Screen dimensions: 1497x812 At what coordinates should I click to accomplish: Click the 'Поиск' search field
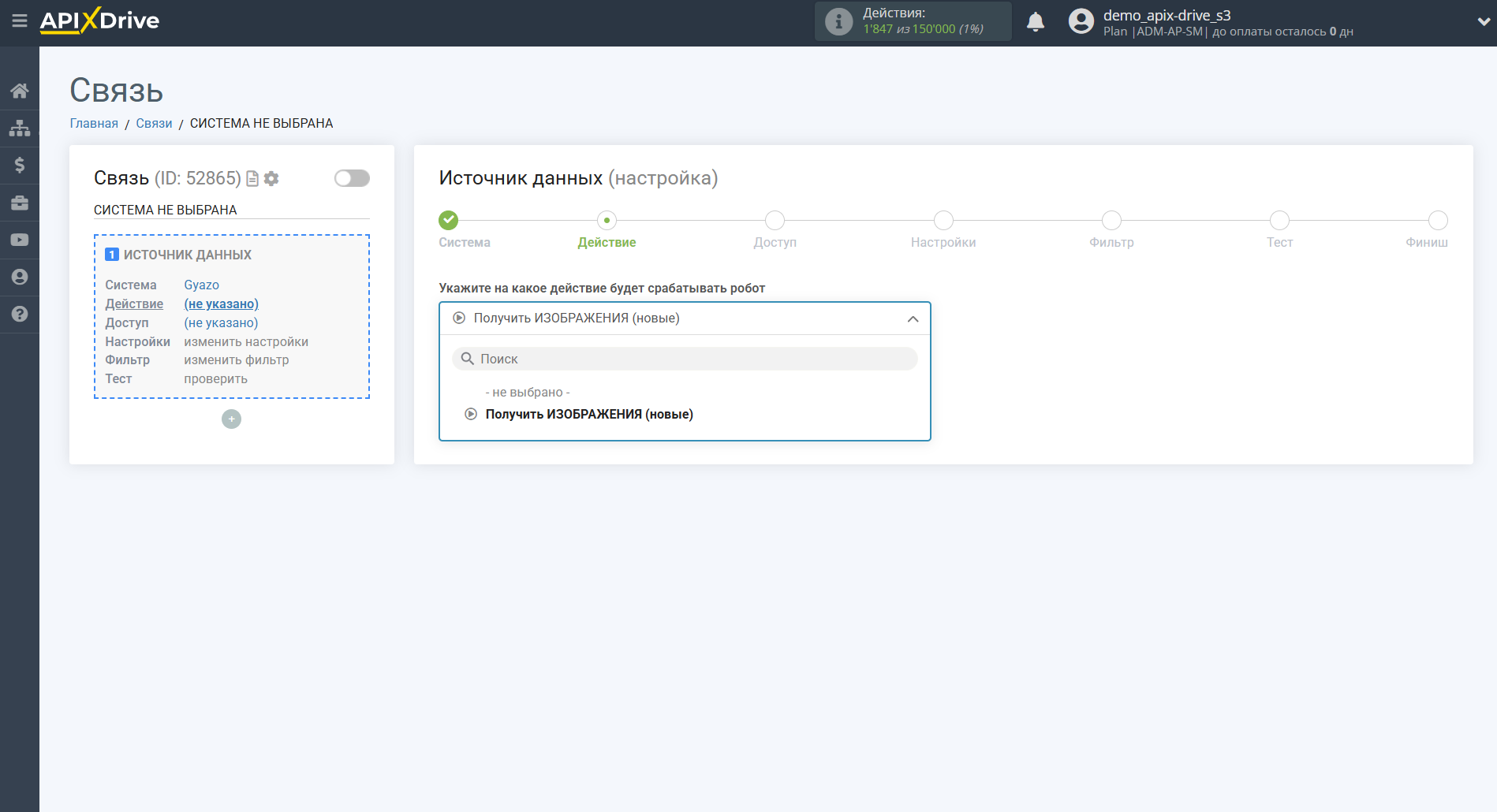[685, 359]
